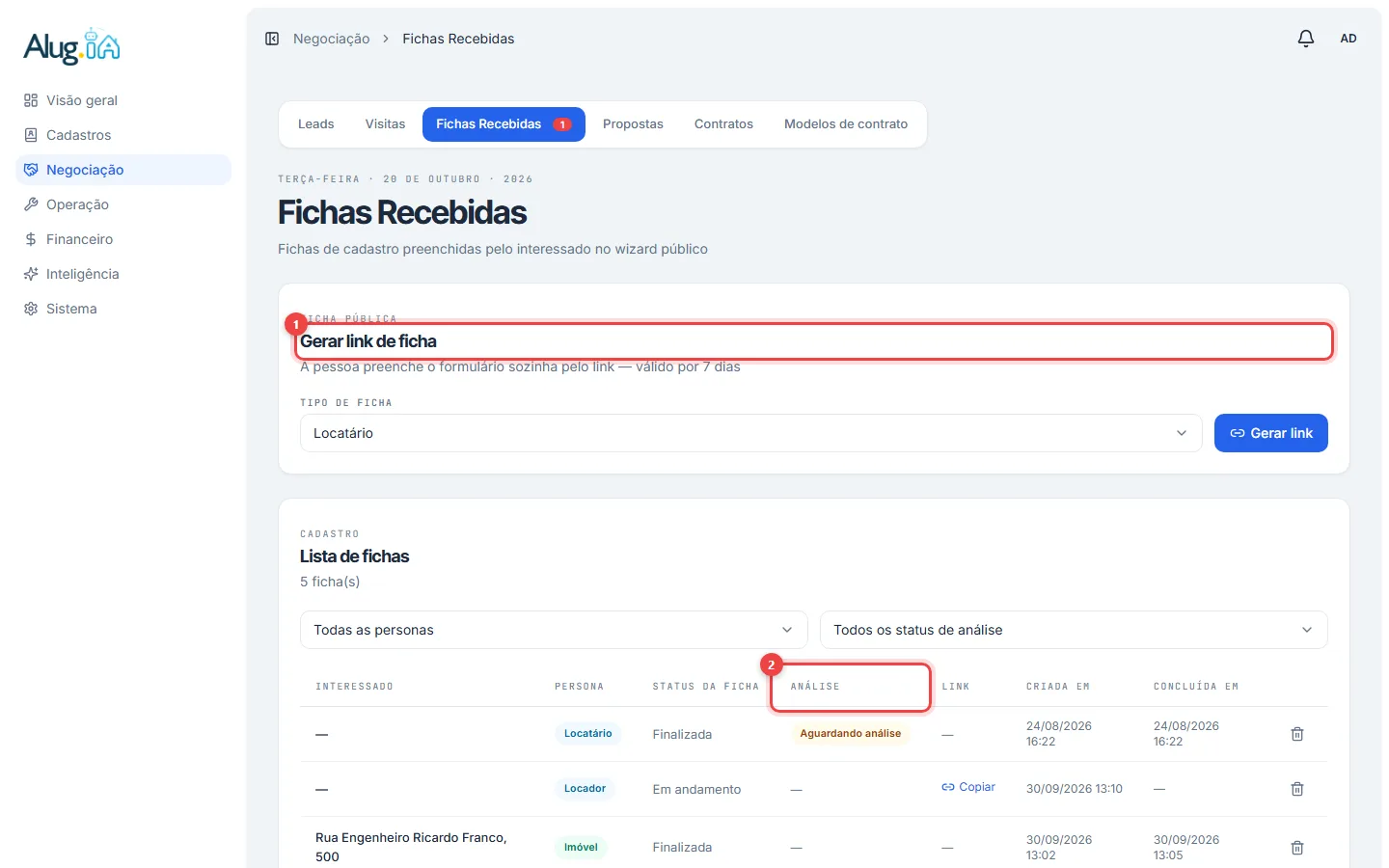Open the Modelos de contrato tab
1389x868 pixels.
click(x=846, y=124)
